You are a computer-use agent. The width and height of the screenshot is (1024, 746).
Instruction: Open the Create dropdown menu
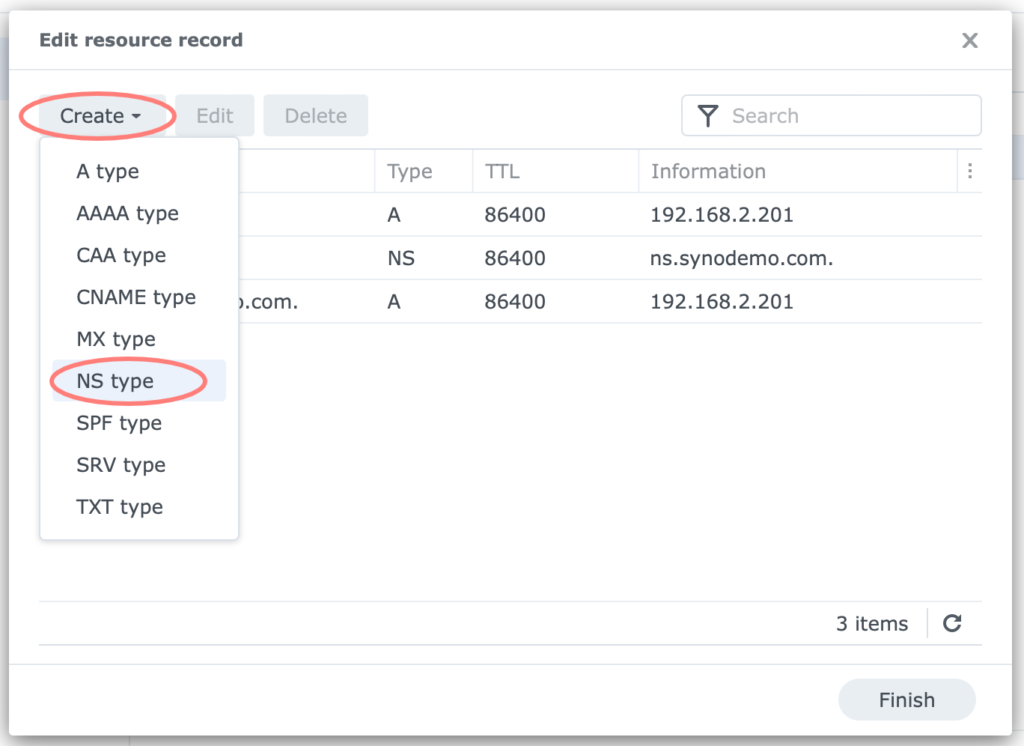[x=96, y=115]
